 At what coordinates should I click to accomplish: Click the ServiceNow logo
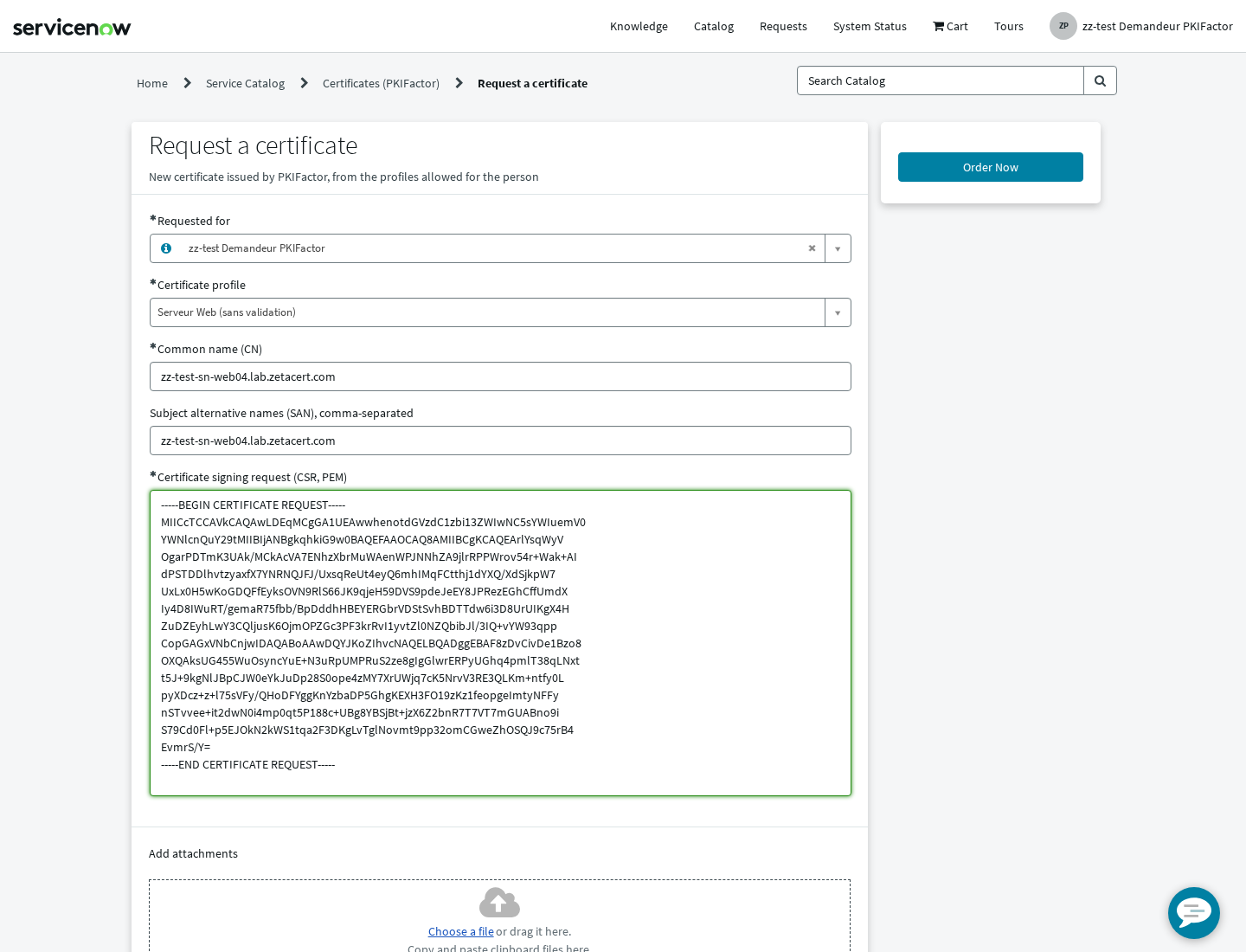coord(72,27)
